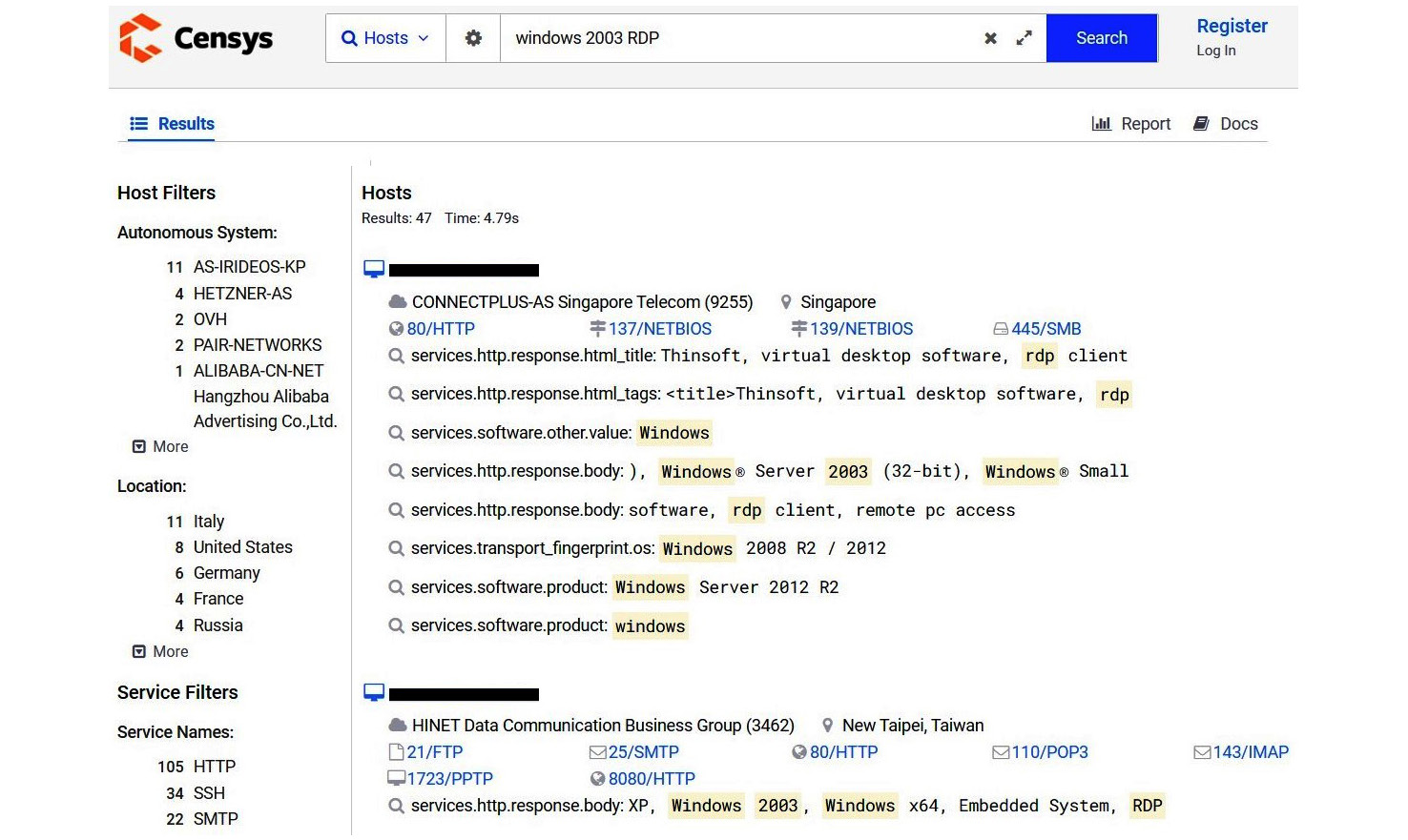The height and width of the screenshot is (840, 1408).
Task: Click magnifier beside 'rdp client, remote pc access'
Action: tap(396, 510)
